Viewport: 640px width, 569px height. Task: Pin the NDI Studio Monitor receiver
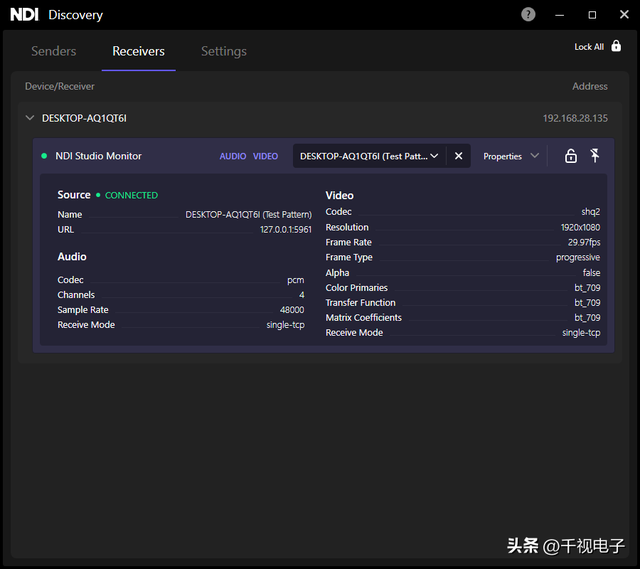tap(595, 156)
